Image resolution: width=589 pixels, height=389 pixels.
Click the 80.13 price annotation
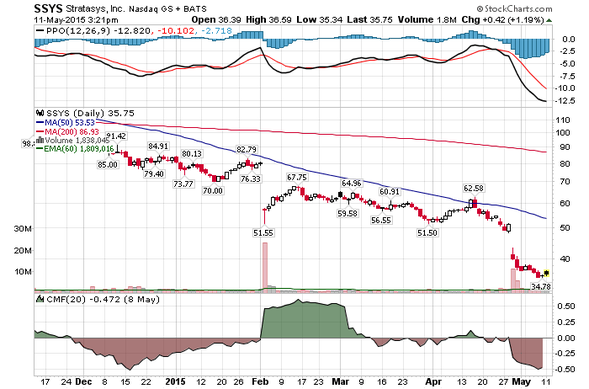[192, 154]
